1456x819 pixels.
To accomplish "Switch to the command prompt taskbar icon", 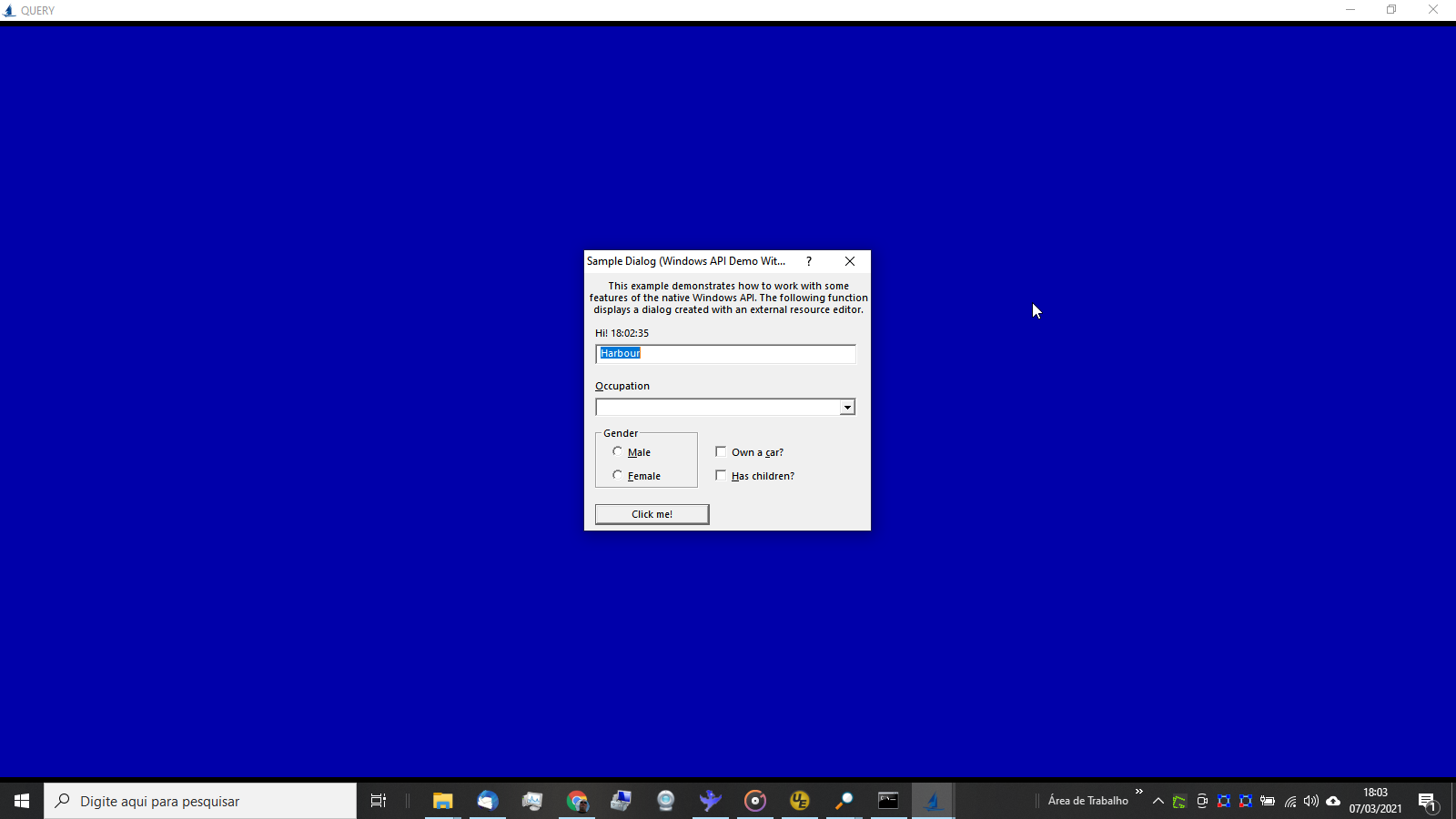I will 888,801.
